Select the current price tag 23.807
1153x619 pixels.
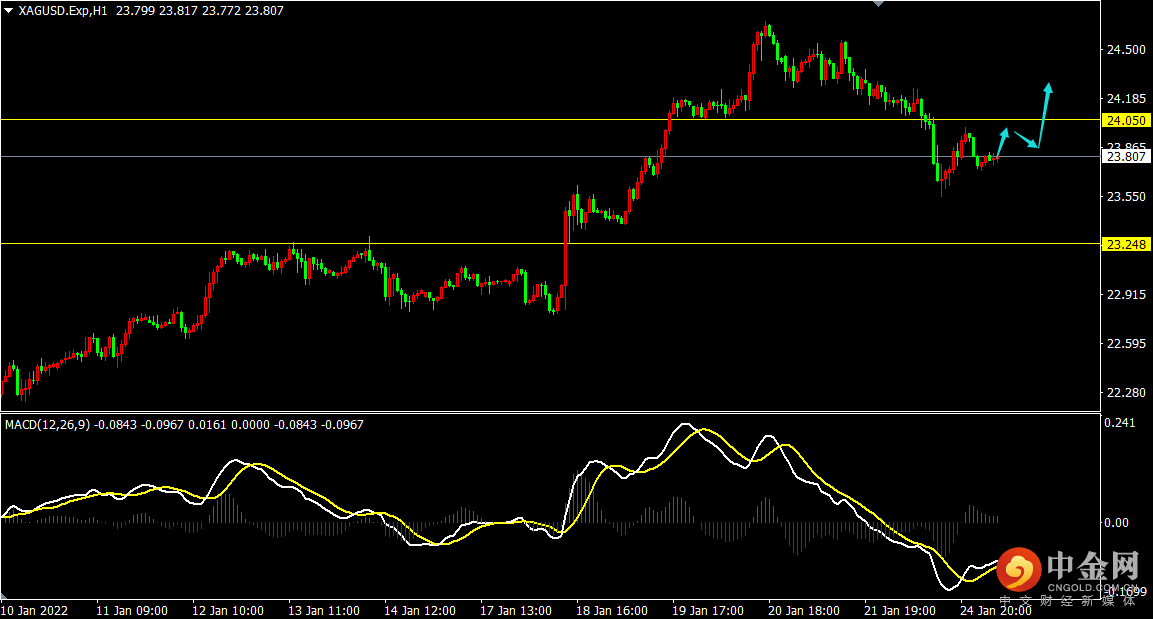[x=1126, y=156]
